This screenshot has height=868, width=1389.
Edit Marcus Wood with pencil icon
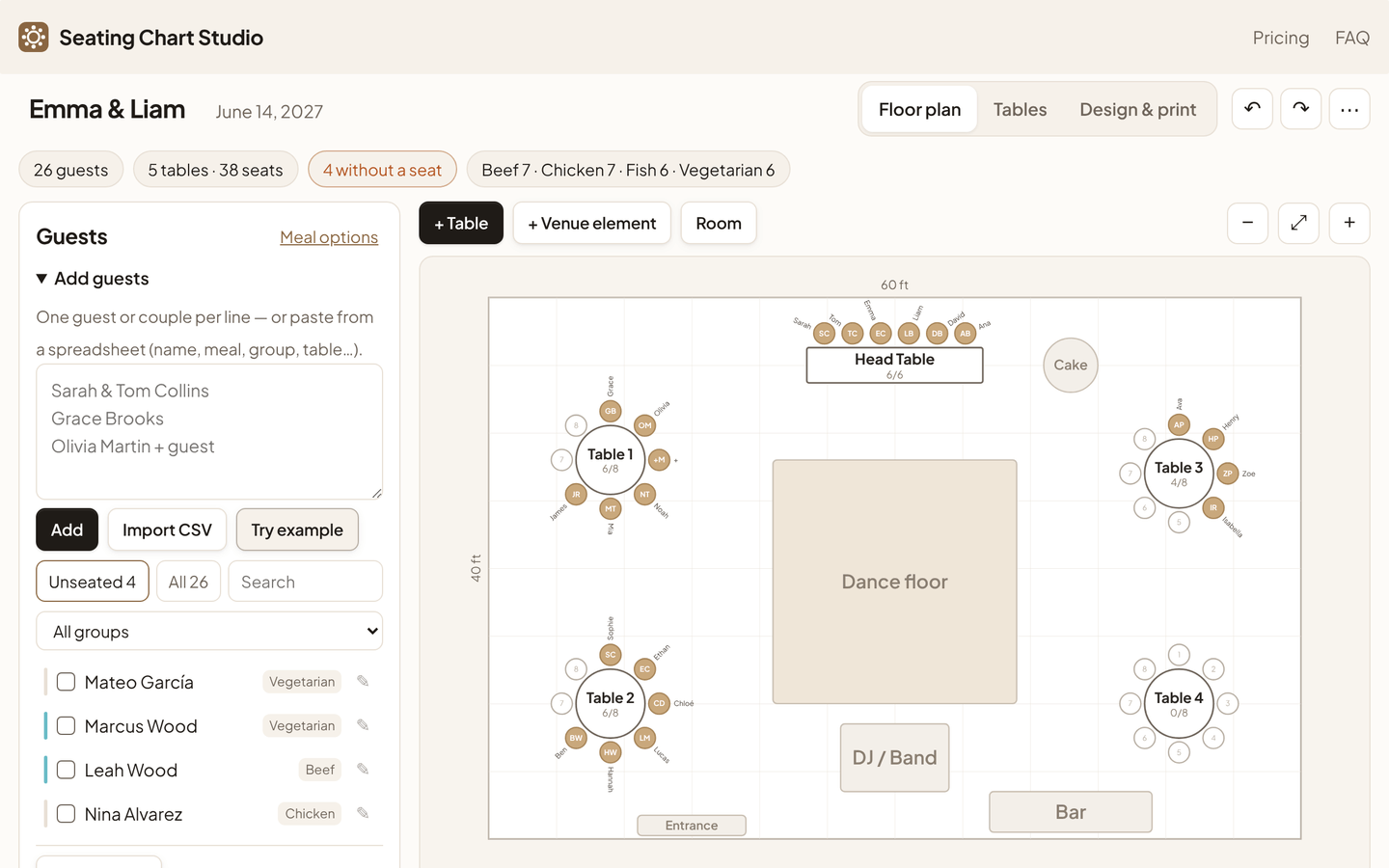click(x=363, y=725)
